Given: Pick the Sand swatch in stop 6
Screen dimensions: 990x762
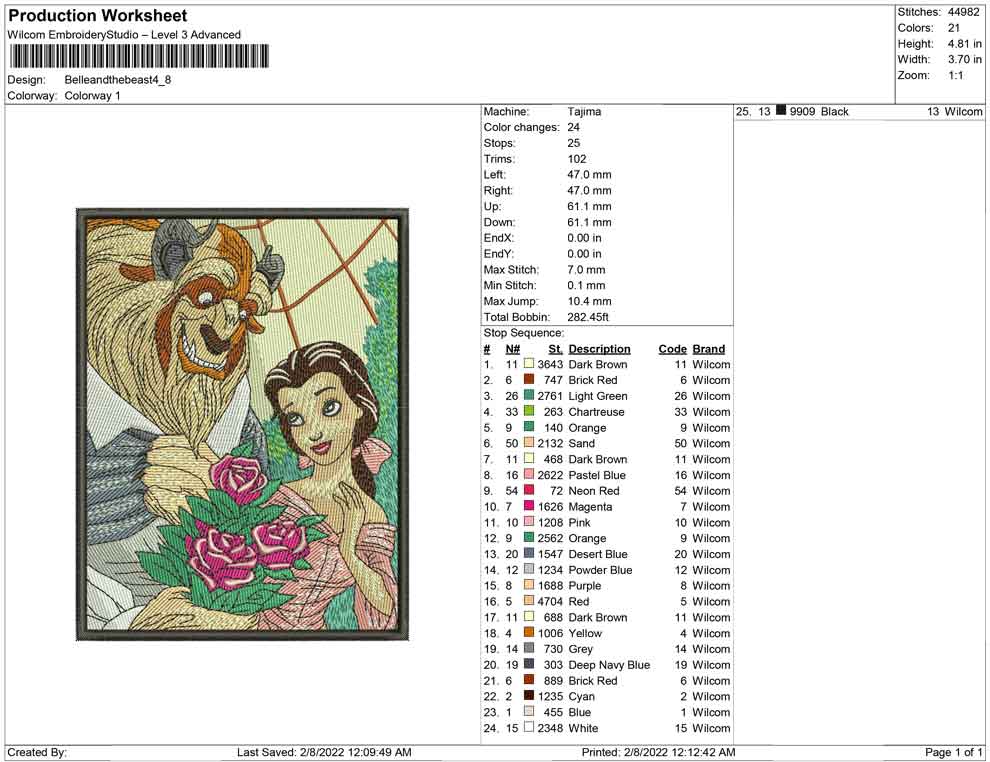Looking at the screenshot, I should (529, 443).
